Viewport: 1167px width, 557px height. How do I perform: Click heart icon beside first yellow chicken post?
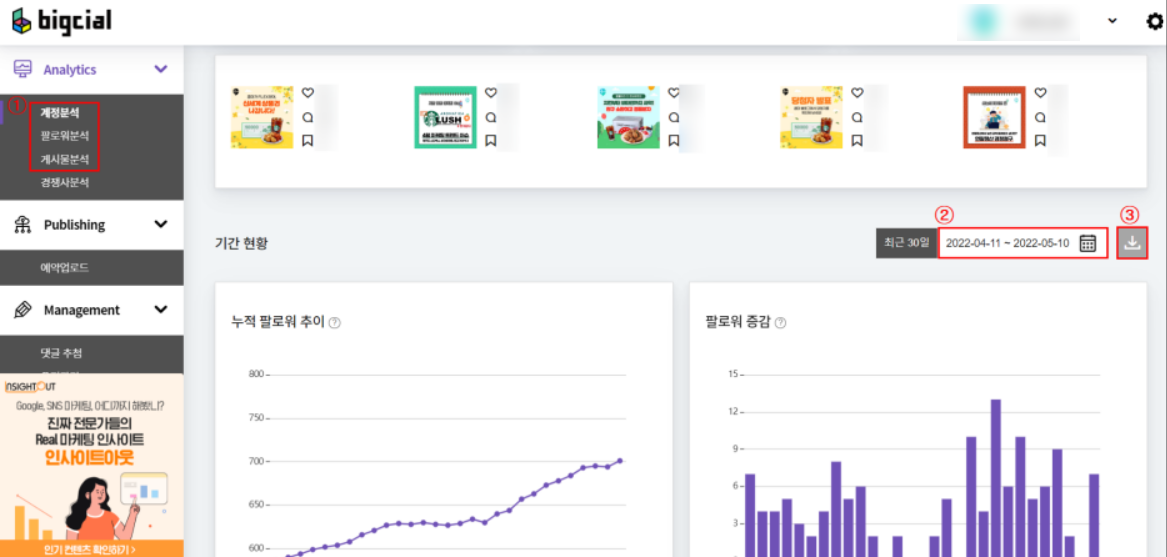308,93
